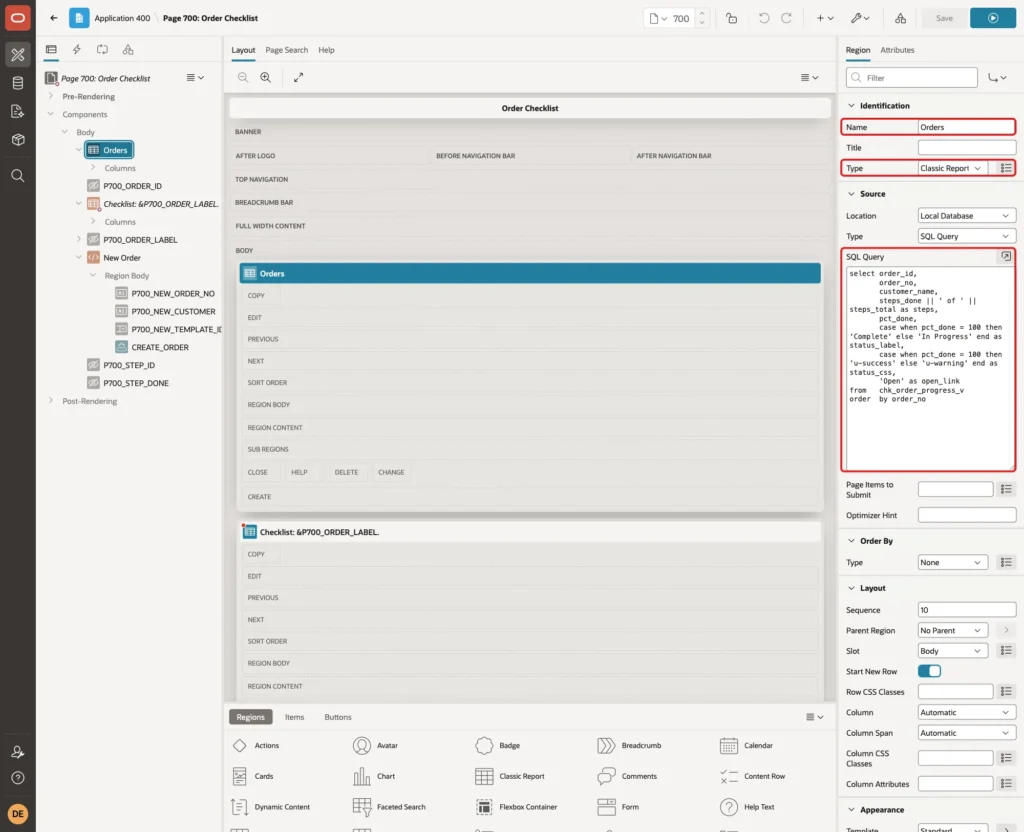
Task: Switch to the Attributes tab
Action: coord(897,50)
